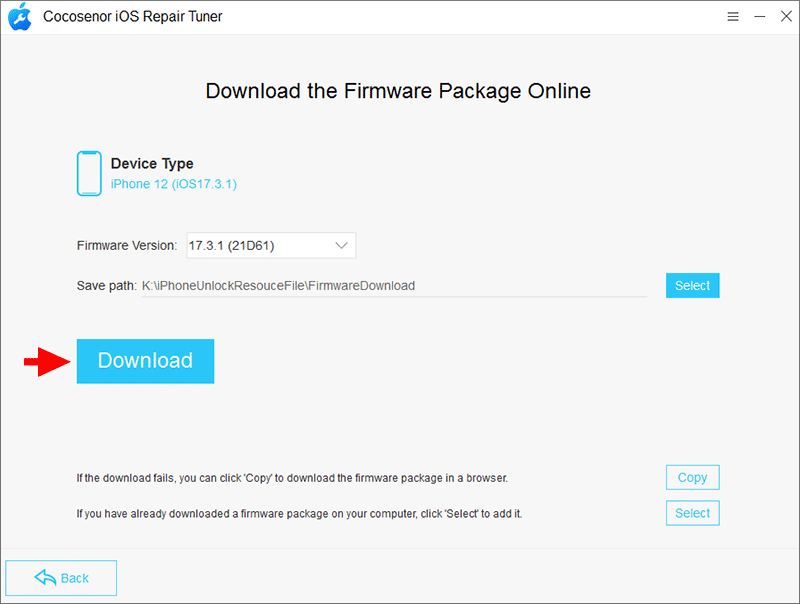Click the Cocosenor iOS Repair Tuner title
Viewport: 800px width, 604px height.
[133, 16]
